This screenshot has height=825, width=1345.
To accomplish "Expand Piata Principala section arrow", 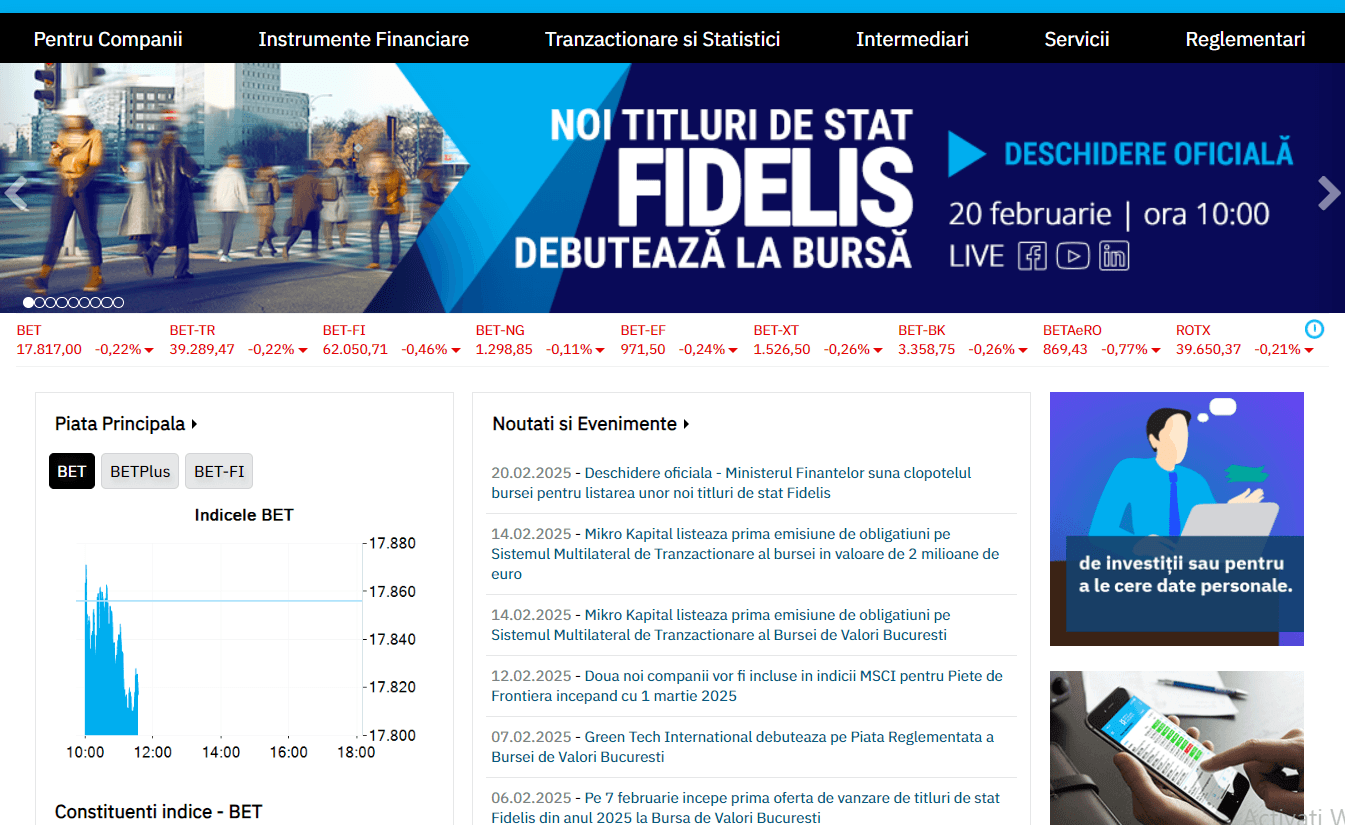I will point(194,424).
